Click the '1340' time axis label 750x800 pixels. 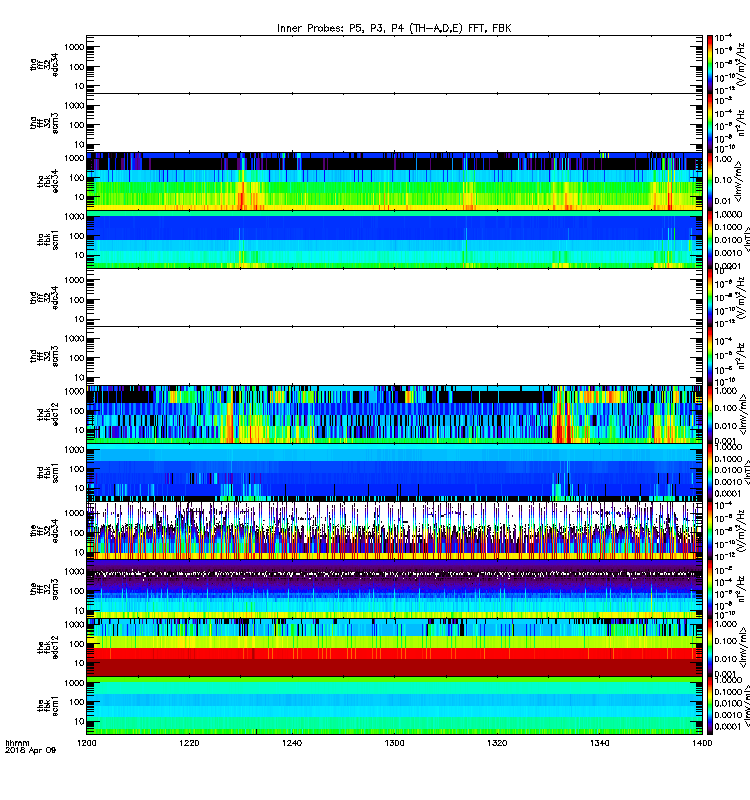point(599,743)
